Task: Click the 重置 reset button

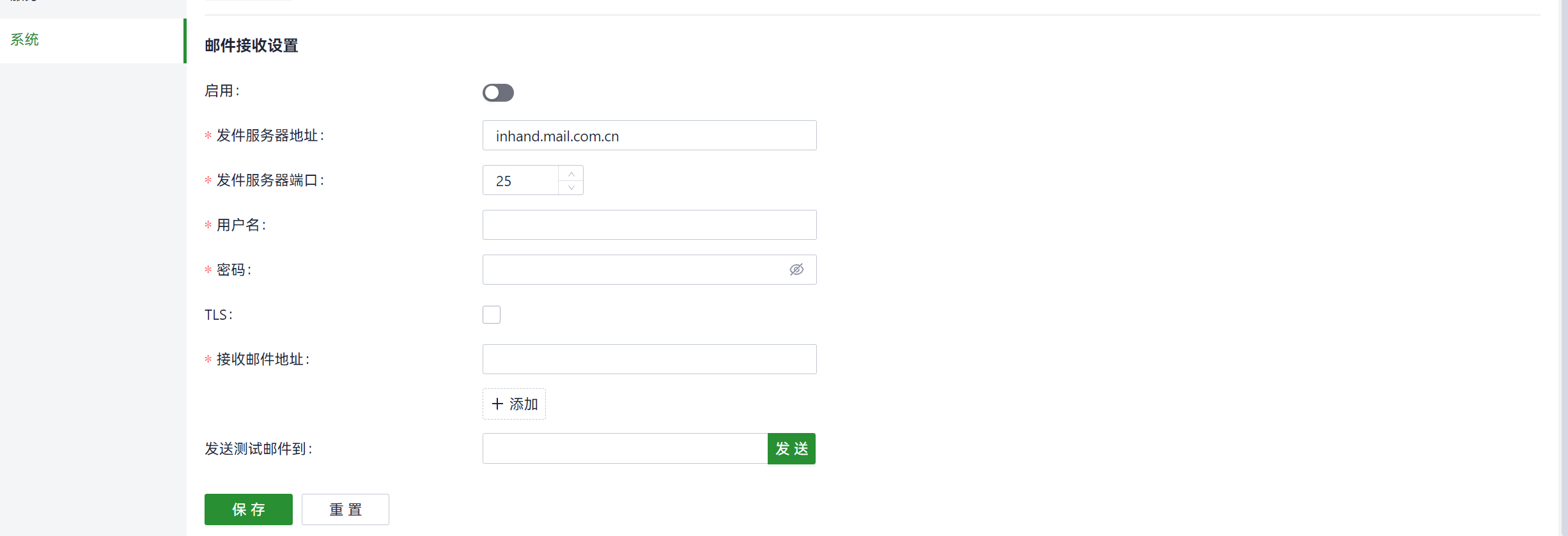Action: (345, 509)
